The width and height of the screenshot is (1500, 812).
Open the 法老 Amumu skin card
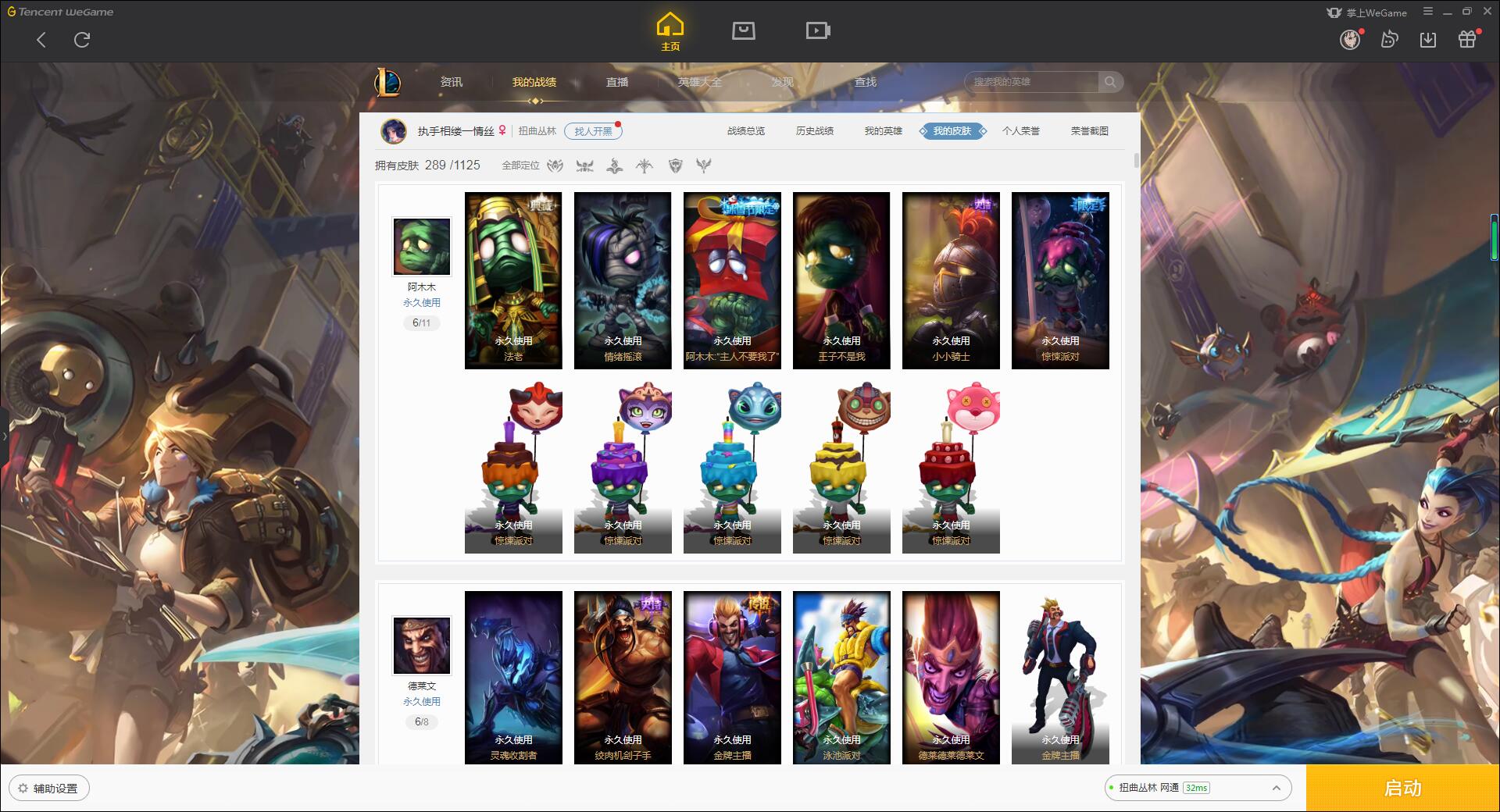coord(513,280)
